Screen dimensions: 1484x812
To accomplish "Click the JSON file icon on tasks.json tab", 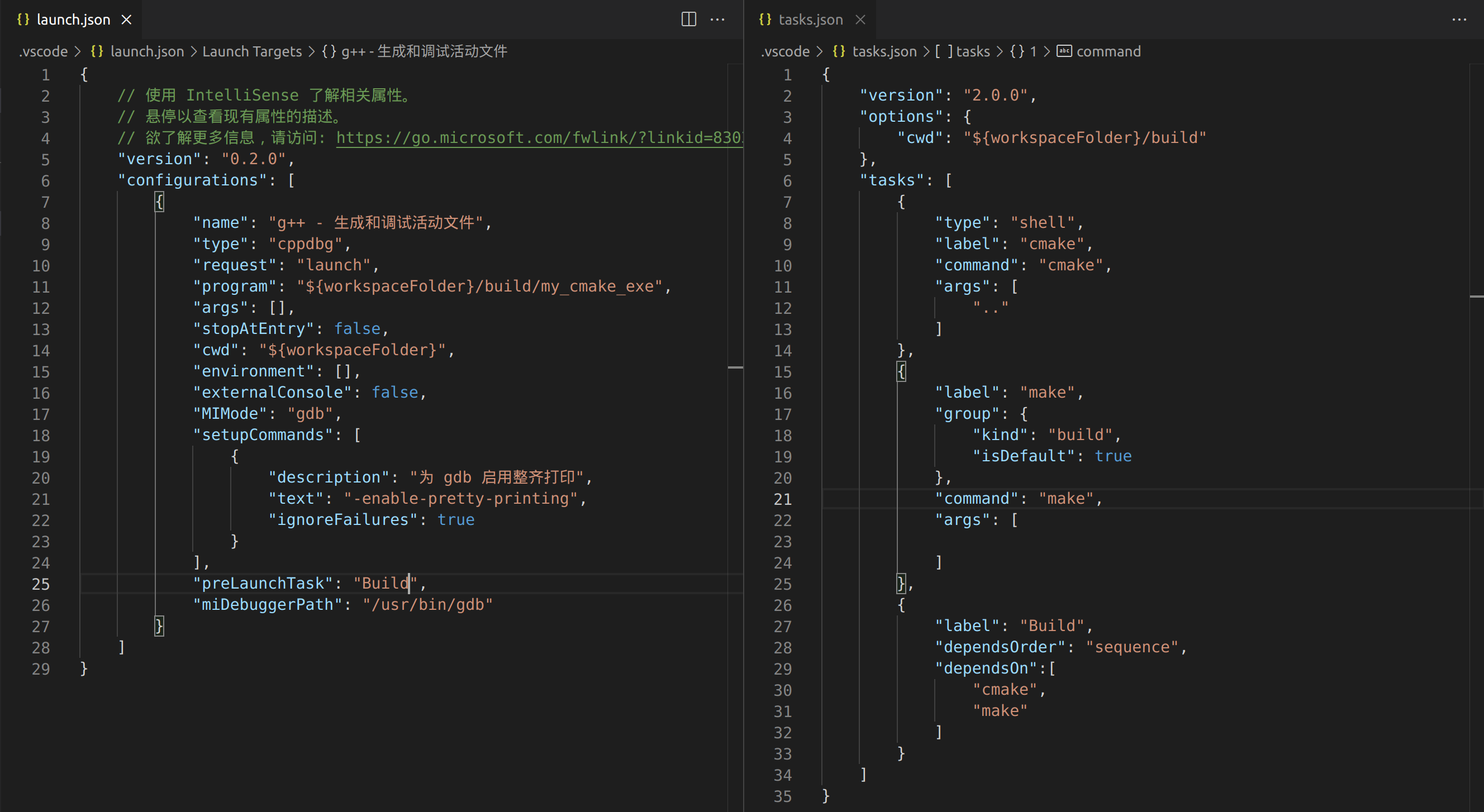I will point(765,19).
